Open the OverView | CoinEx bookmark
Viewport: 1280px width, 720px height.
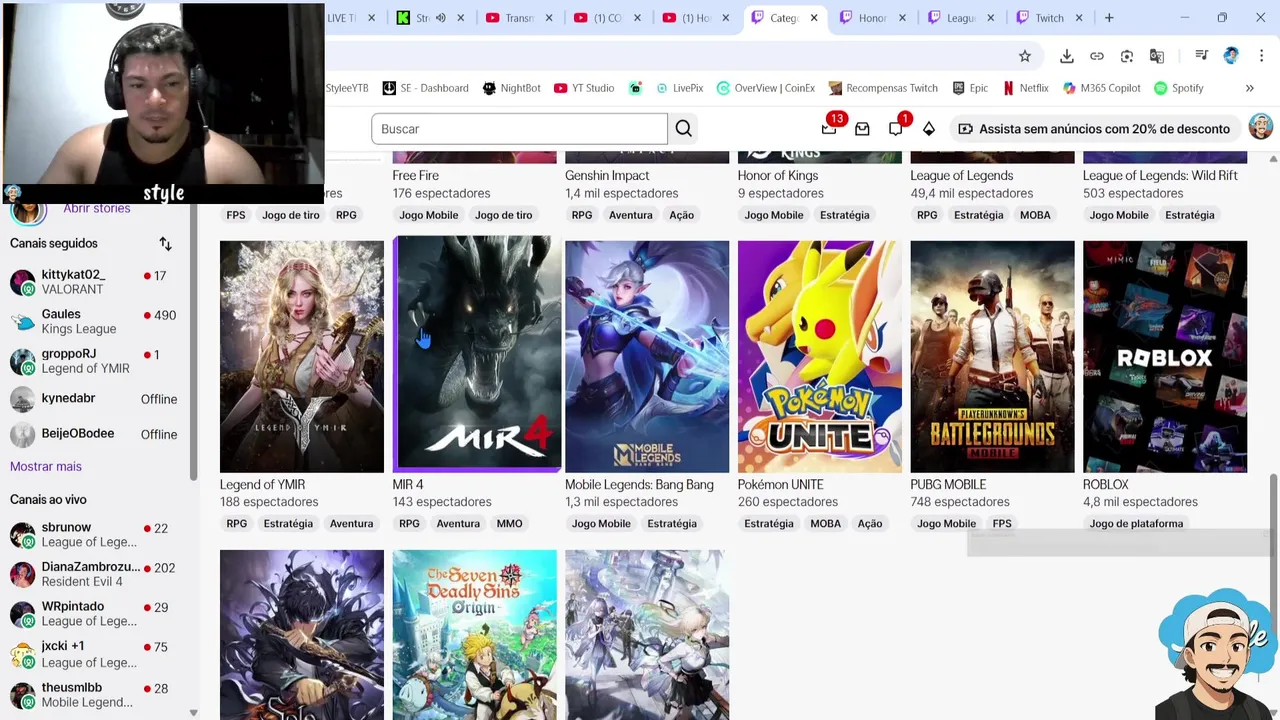point(766,88)
